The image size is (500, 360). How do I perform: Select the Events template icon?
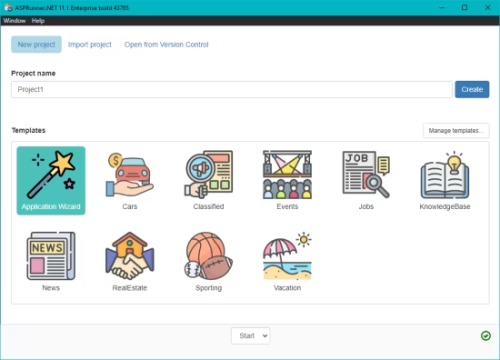(287, 174)
